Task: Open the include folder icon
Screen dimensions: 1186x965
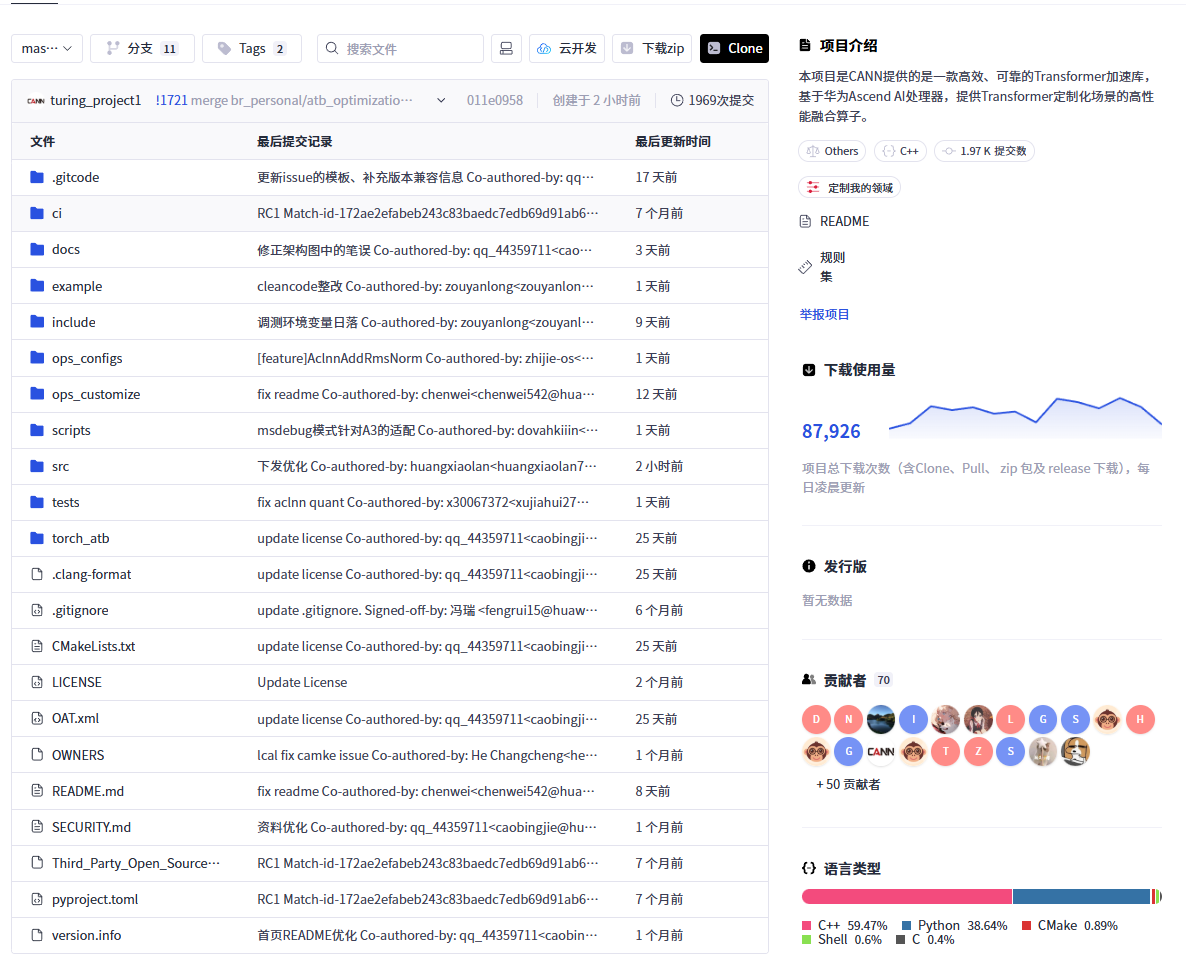Action: click(37, 321)
